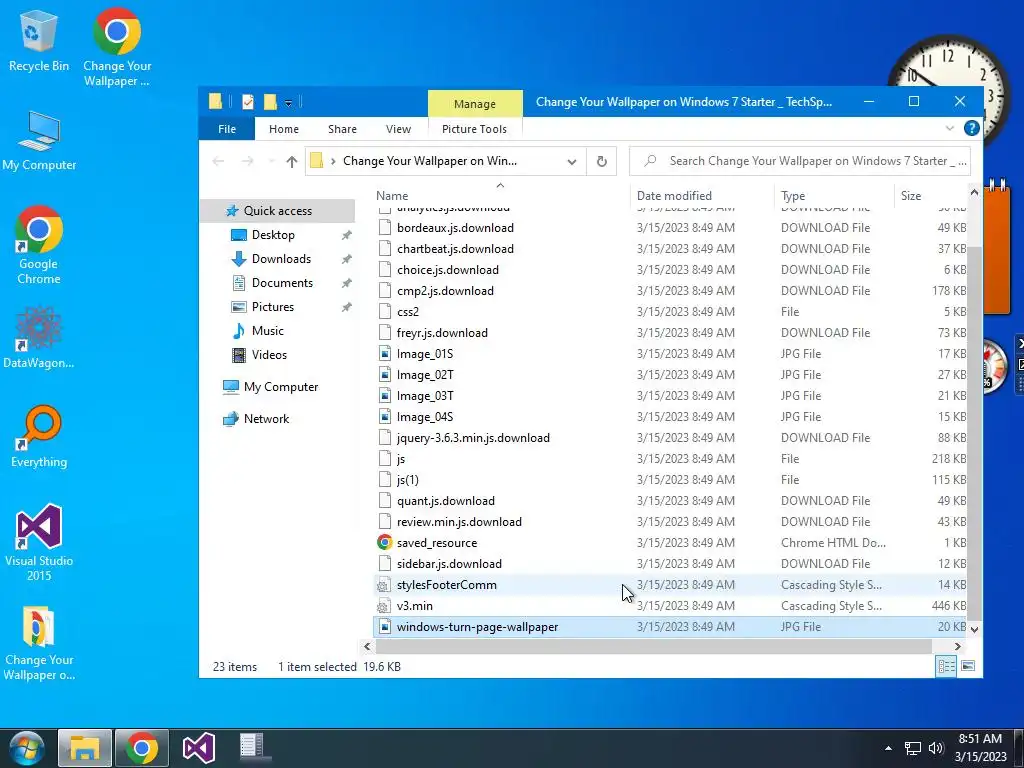Select Quick access in navigation pane
Screen dimensions: 1024x768
[278, 211]
